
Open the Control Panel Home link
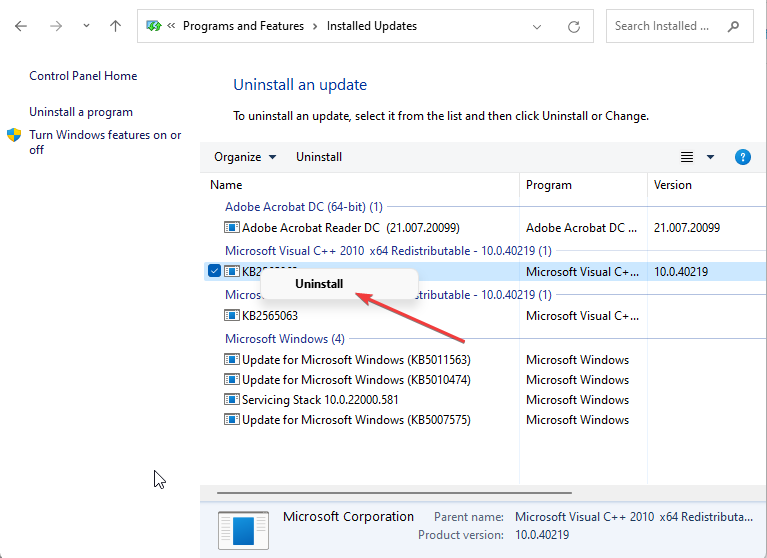tap(83, 76)
